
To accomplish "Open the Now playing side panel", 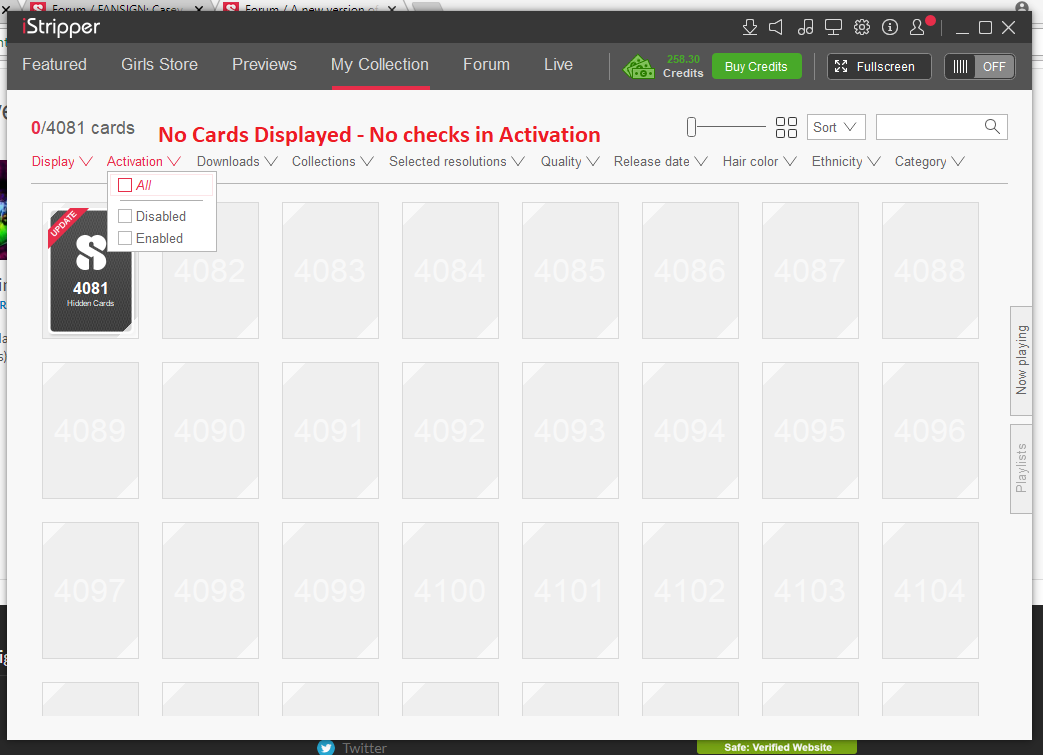I will click(1021, 360).
